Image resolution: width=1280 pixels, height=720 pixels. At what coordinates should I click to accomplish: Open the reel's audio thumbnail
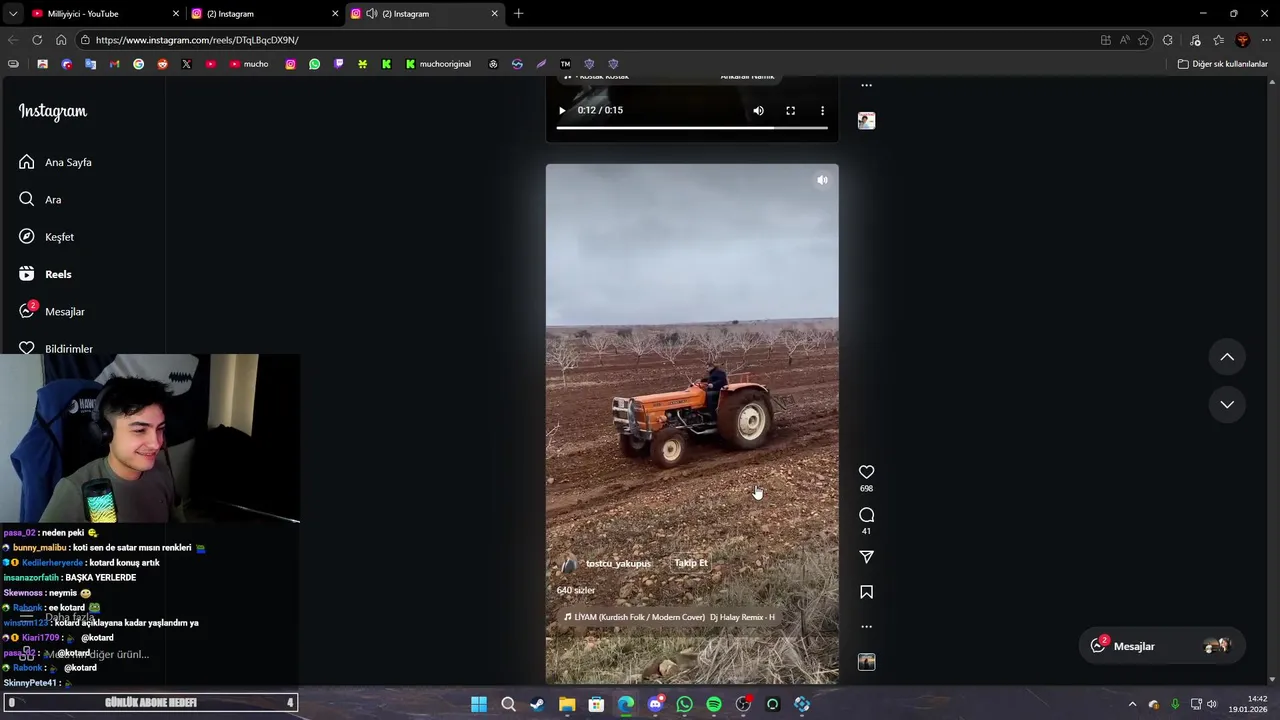pos(866,662)
